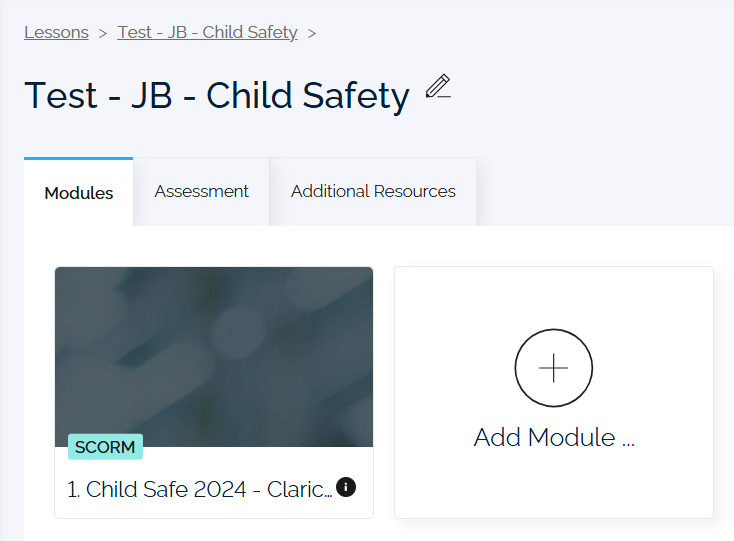Click the circled plus icon
The width and height of the screenshot is (734, 541).
554,368
